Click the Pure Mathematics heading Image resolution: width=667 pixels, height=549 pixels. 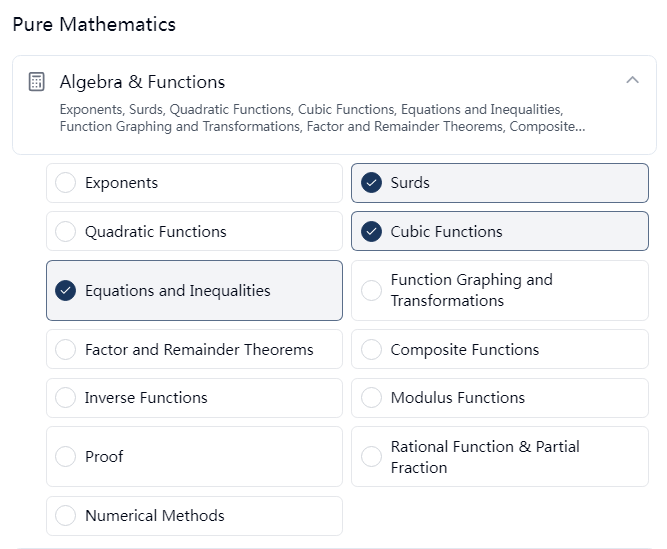(x=94, y=24)
